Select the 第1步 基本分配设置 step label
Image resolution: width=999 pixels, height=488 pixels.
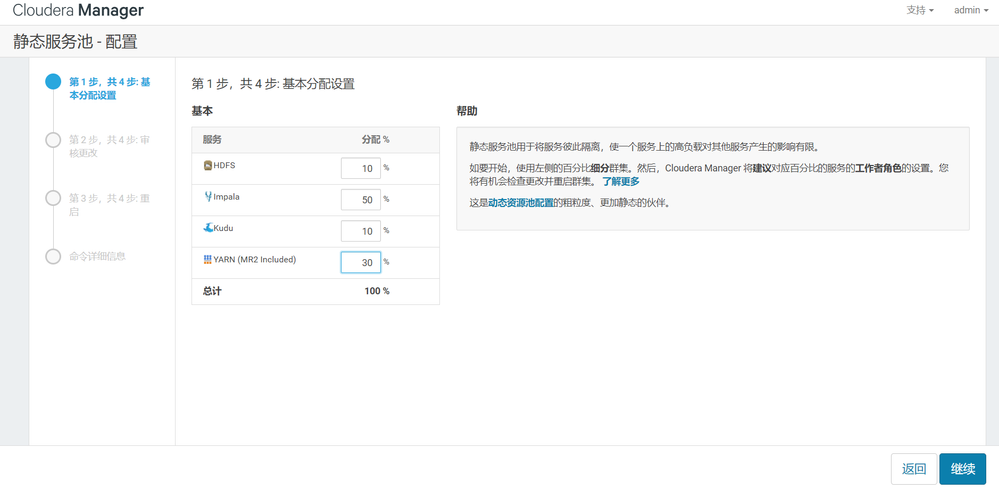pyautogui.click(x=109, y=89)
